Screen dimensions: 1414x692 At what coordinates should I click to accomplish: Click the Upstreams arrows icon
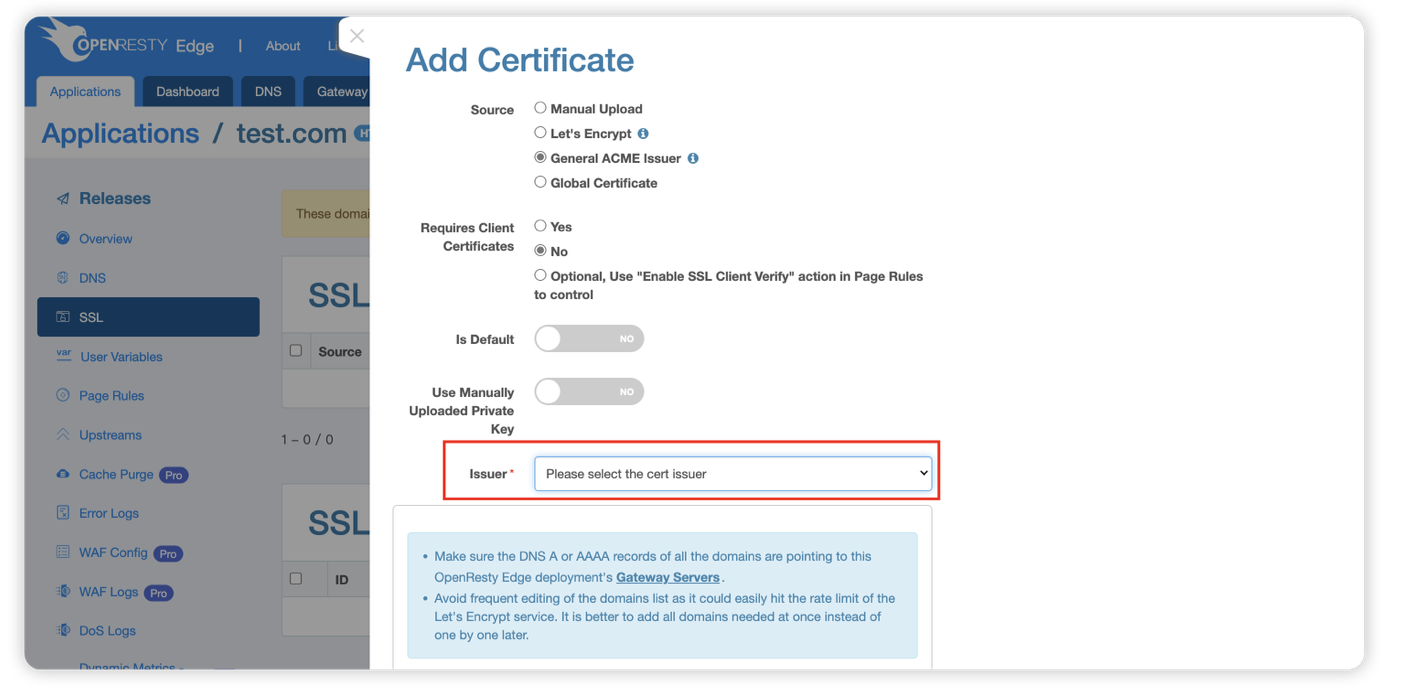[x=63, y=435]
